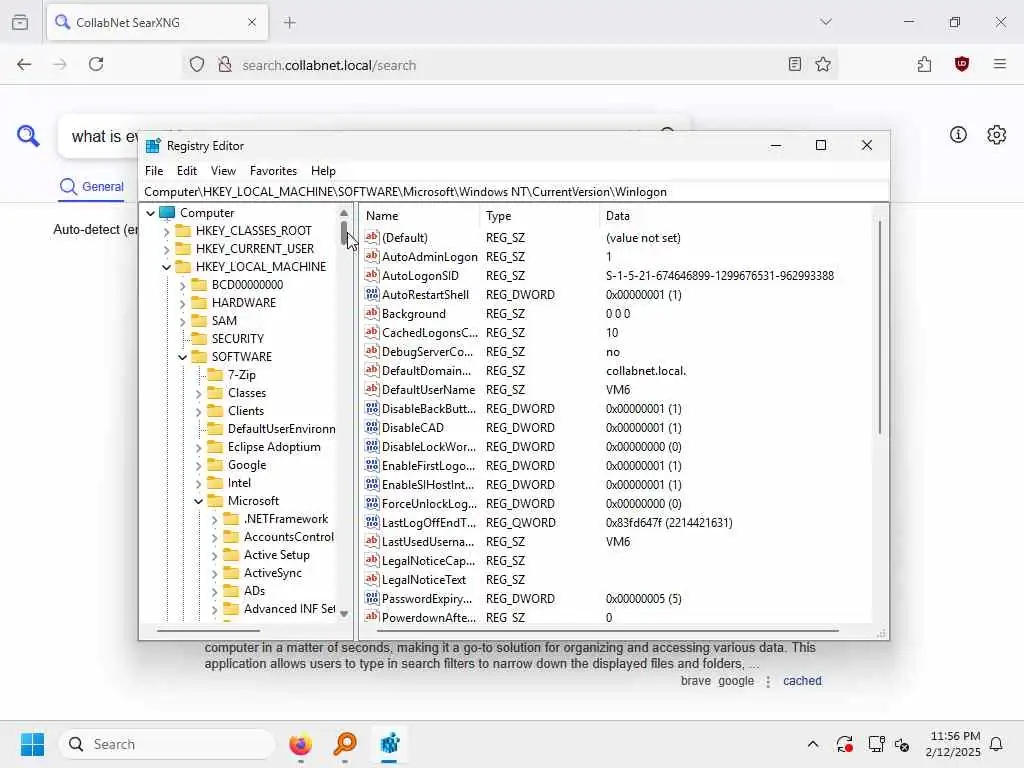Collapse the Computer tree node
Screen dimensions: 1024x768
(x=150, y=213)
